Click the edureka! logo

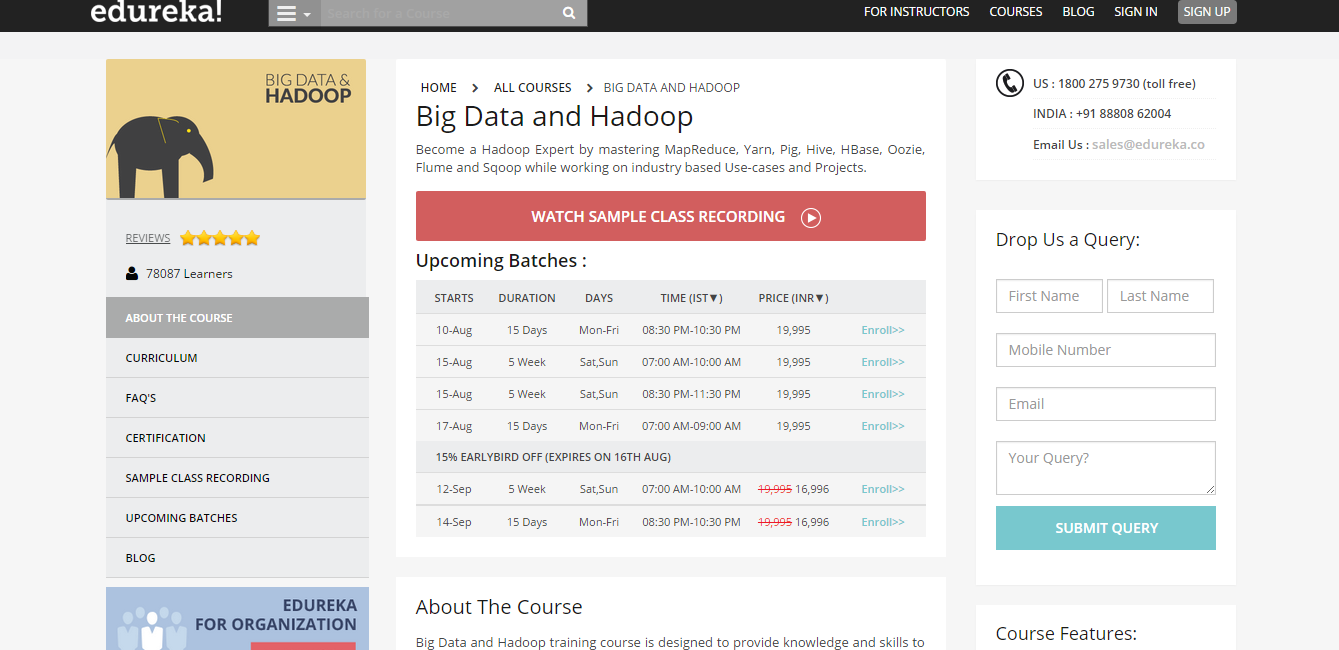click(x=156, y=11)
